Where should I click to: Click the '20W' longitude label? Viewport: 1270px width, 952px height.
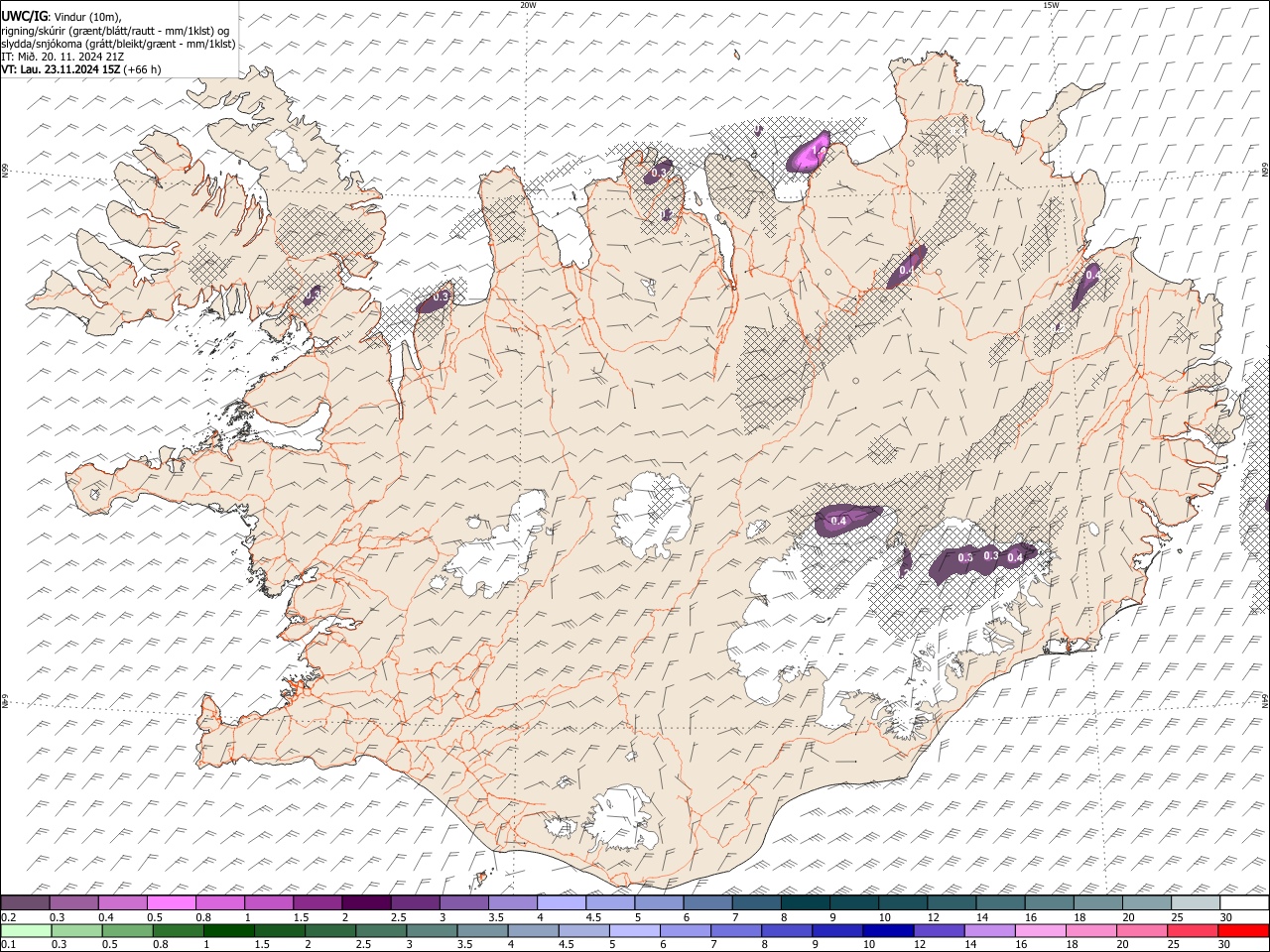tap(528, 5)
